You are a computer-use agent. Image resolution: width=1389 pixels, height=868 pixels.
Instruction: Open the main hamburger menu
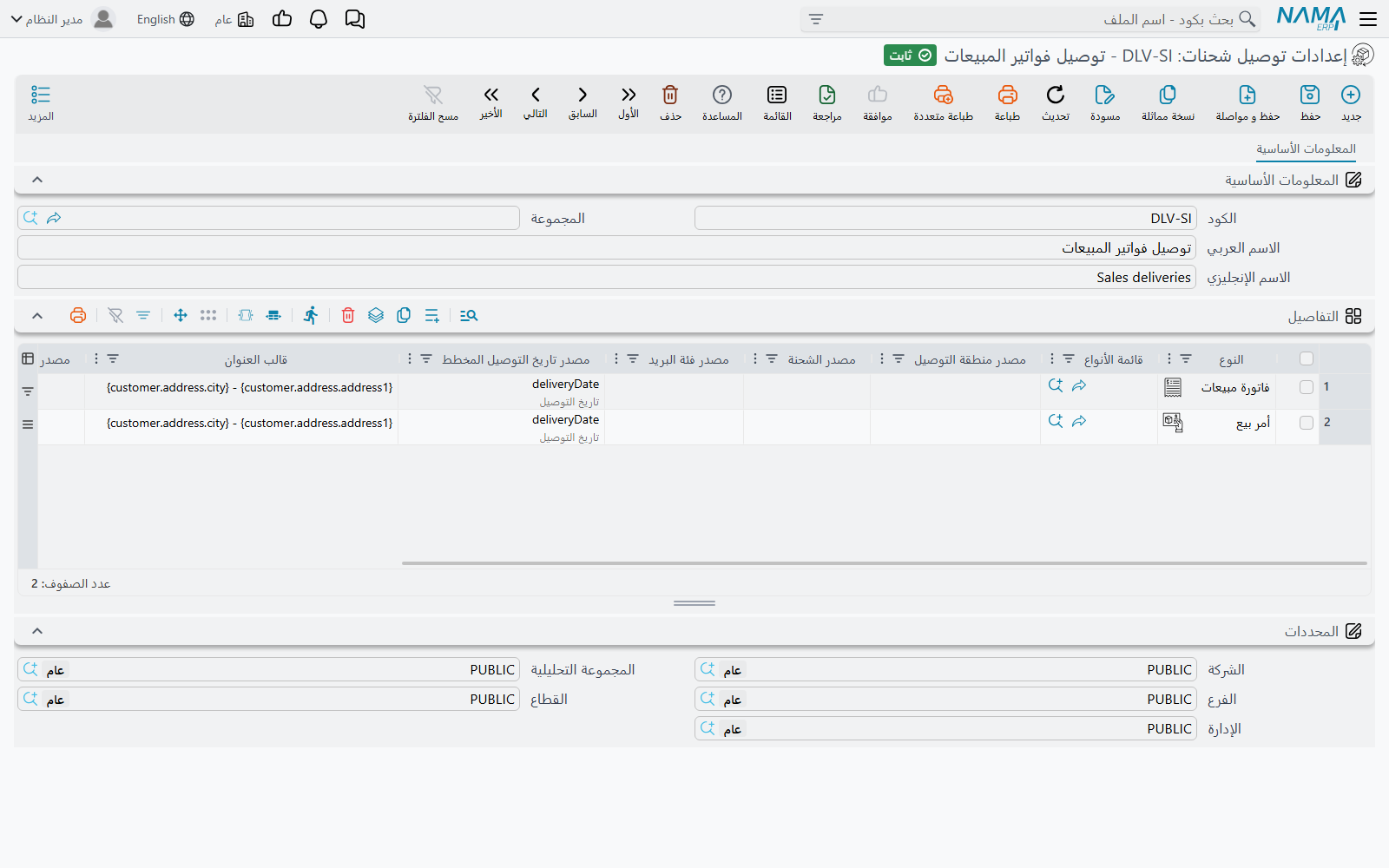pyautogui.click(x=1368, y=19)
